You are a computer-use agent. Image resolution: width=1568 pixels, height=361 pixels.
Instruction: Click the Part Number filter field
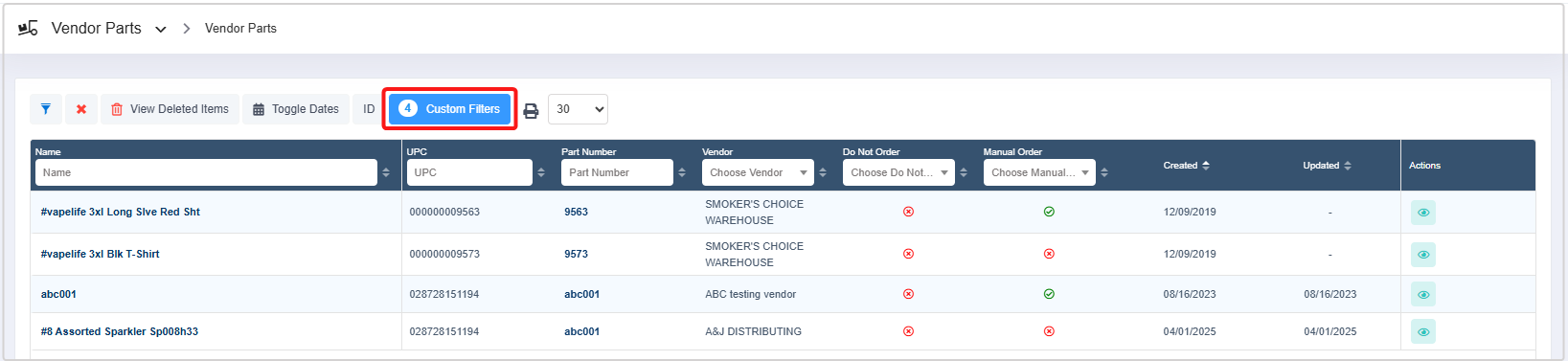(x=617, y=172)
